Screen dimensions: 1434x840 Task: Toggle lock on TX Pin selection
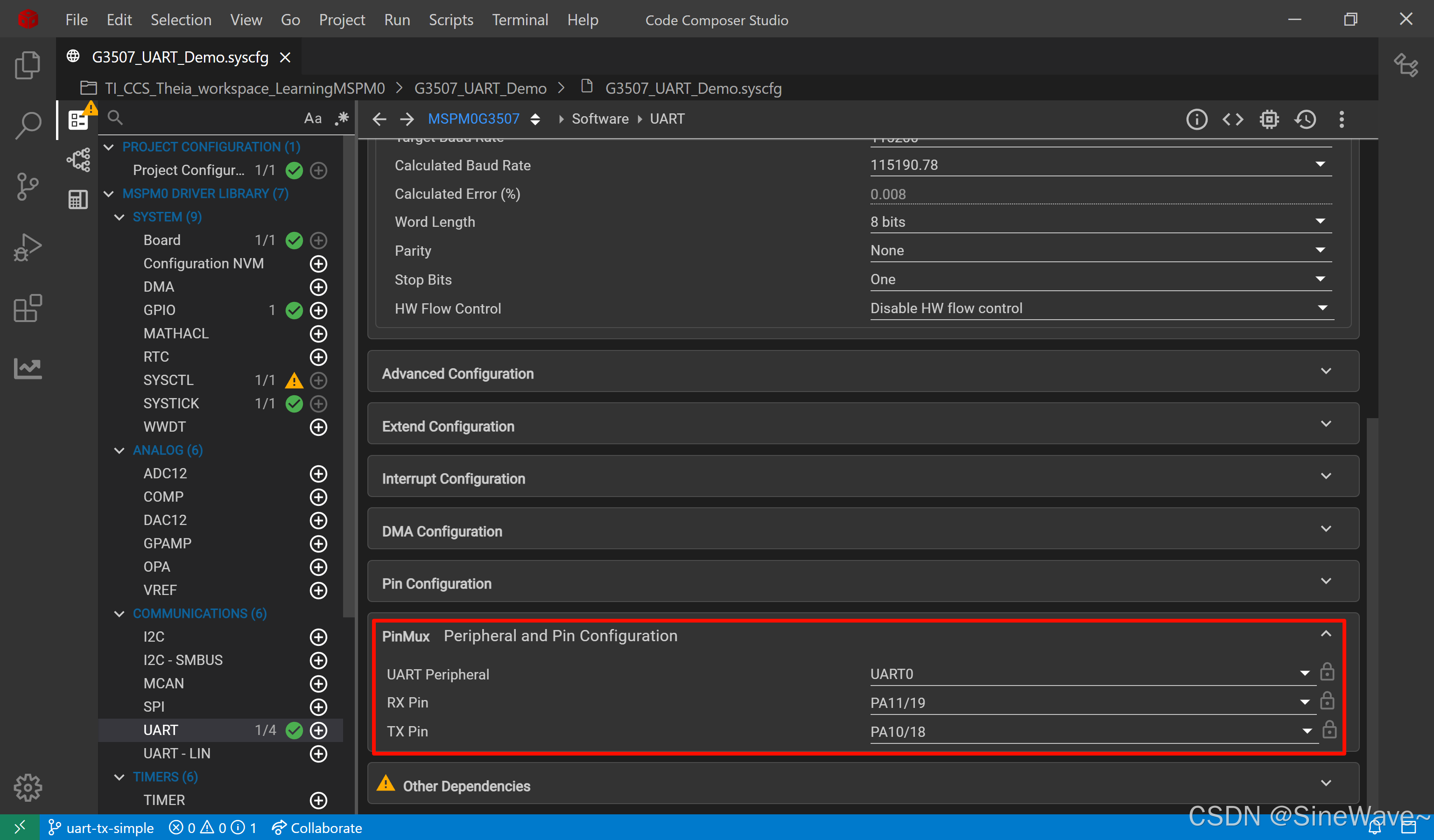coord(1329,730)
